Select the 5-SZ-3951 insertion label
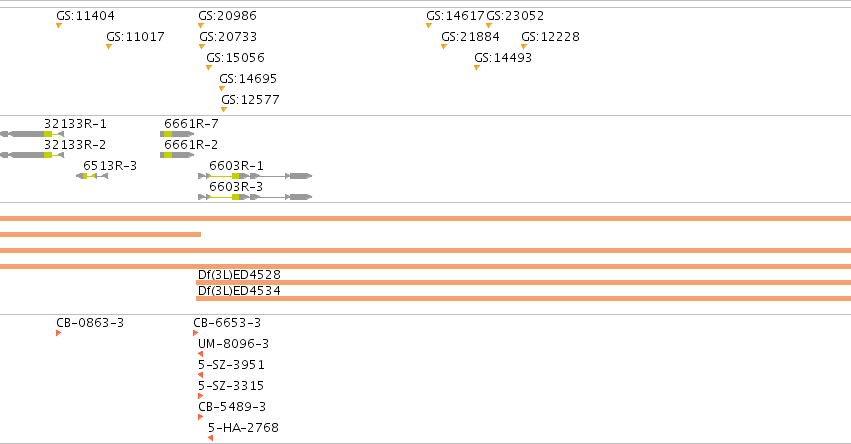This screenshot has height=444, width=851. [x=231, y=365]
